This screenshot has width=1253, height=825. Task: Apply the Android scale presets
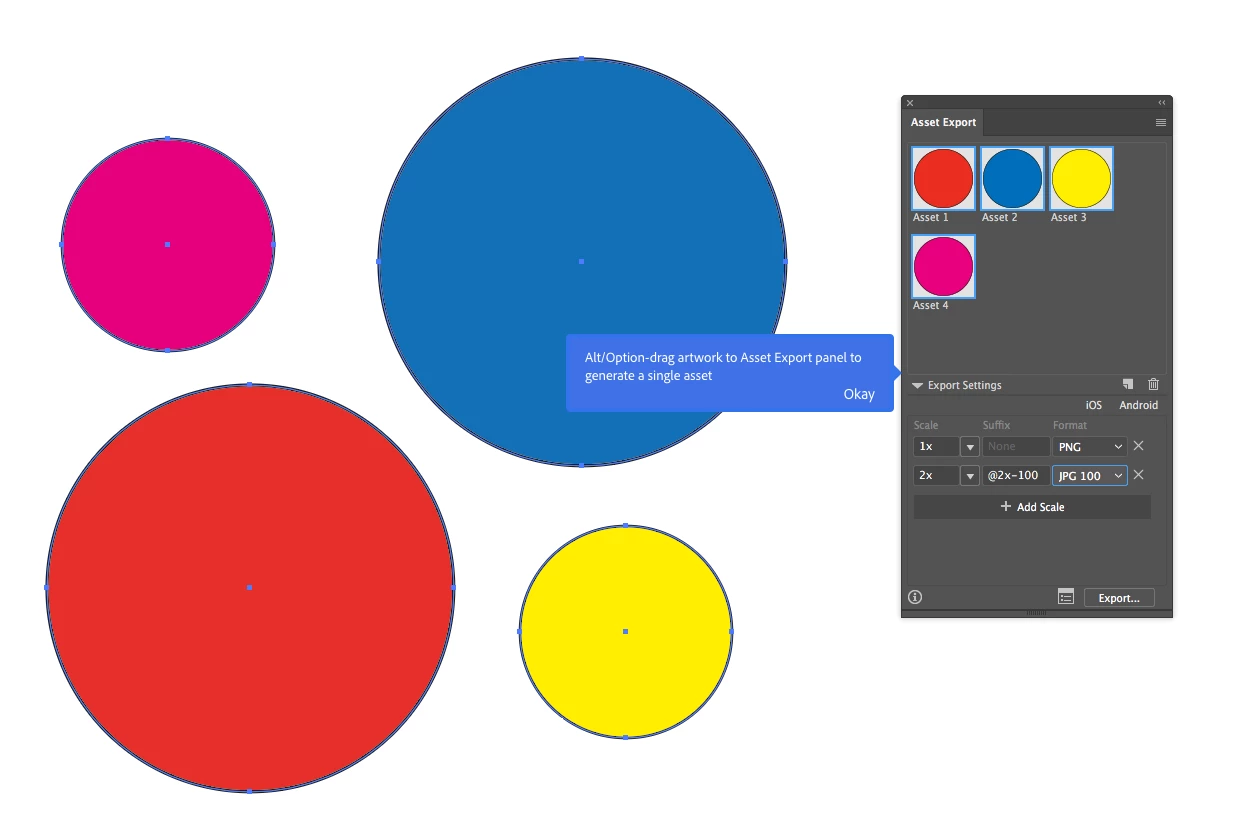pos(1138,405)
